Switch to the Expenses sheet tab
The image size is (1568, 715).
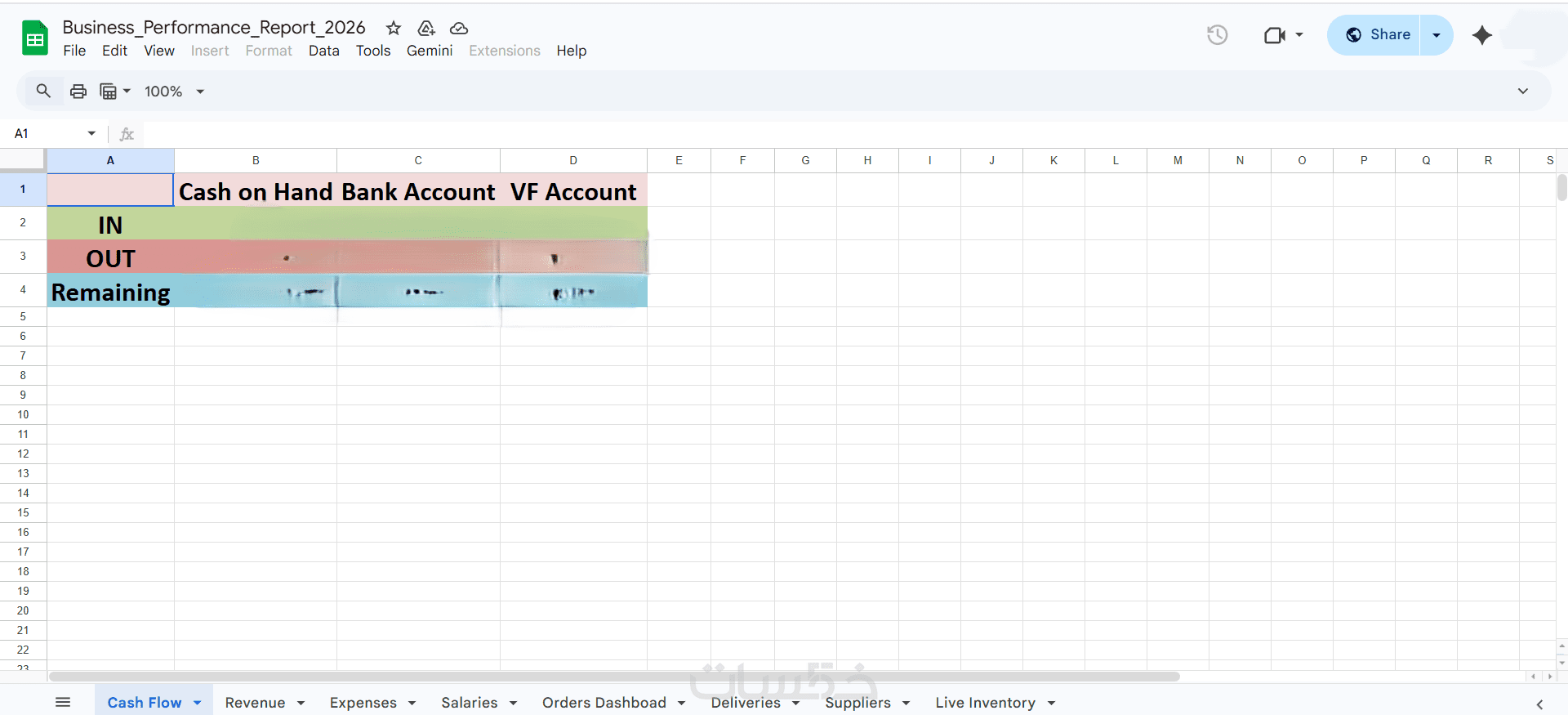[363, 703]
